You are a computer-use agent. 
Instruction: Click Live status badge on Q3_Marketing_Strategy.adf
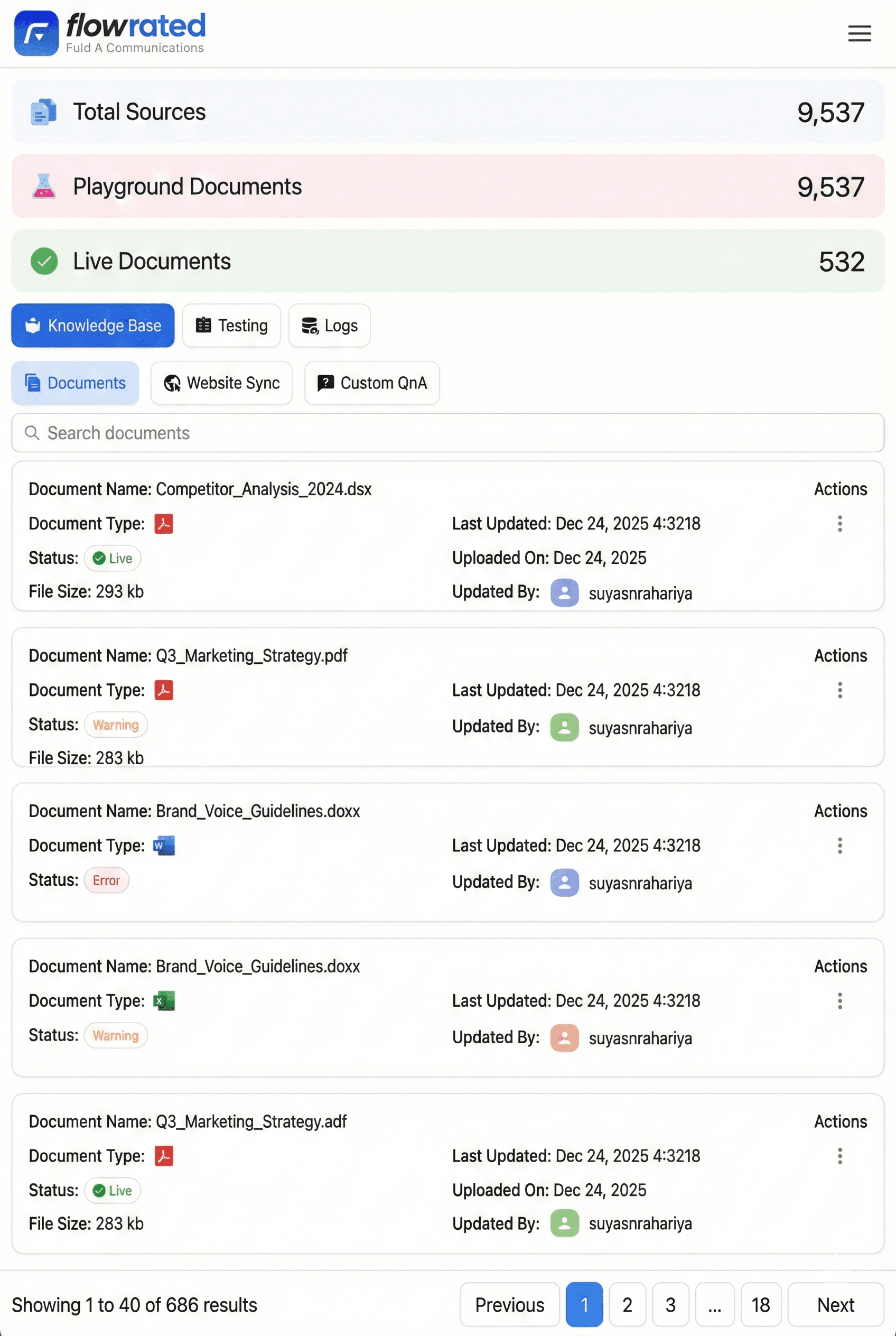[x=113, y=1190]
